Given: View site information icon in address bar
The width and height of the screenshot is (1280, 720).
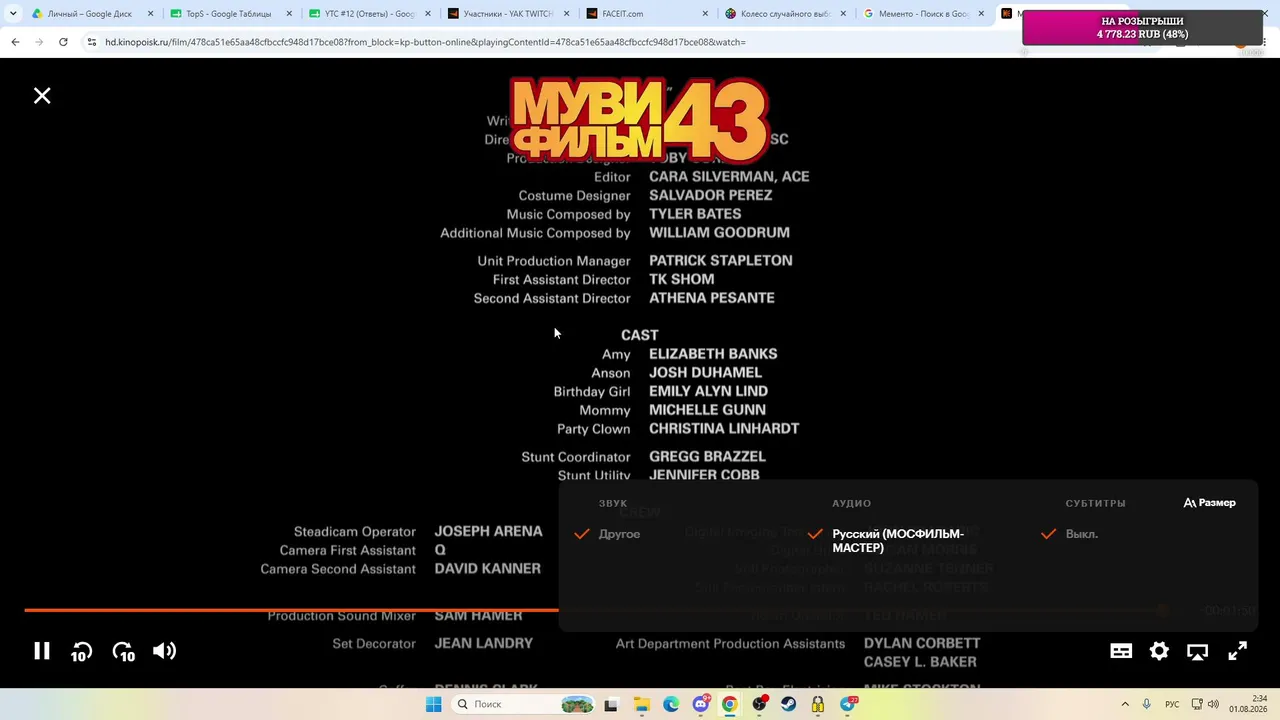Looking at the screenshot, I should (x=92, y=42).
